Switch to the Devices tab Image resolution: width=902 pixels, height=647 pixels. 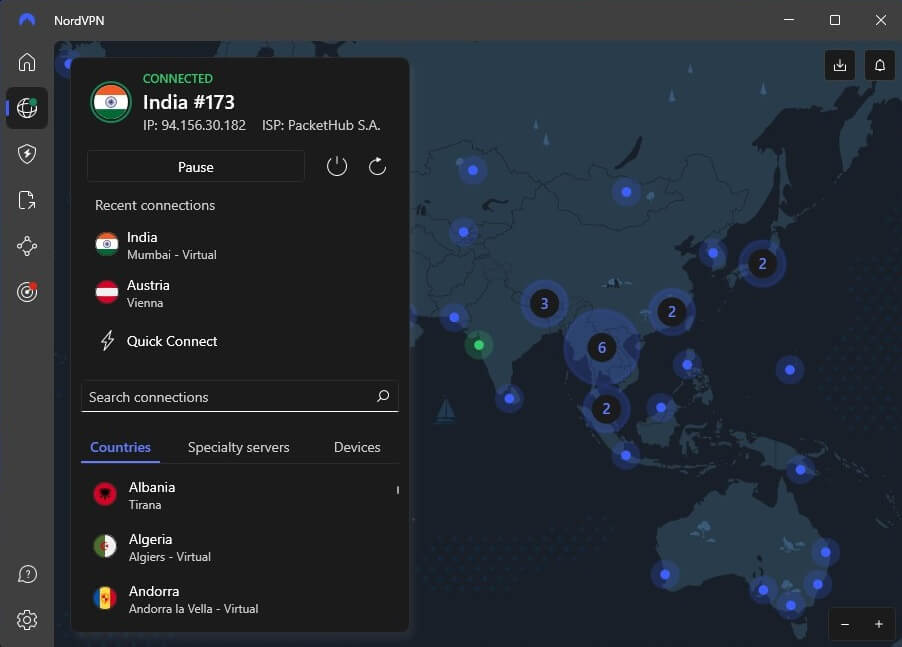pos(357,447)
